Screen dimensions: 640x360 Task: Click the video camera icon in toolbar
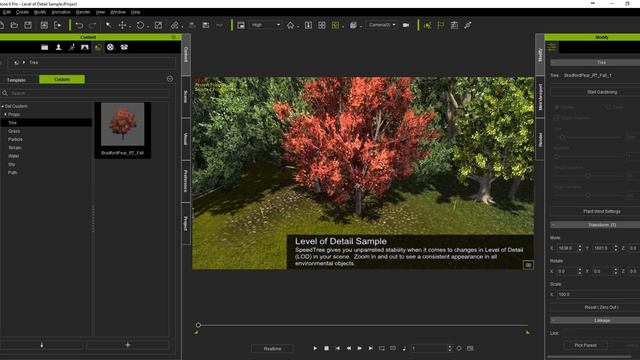406,25
